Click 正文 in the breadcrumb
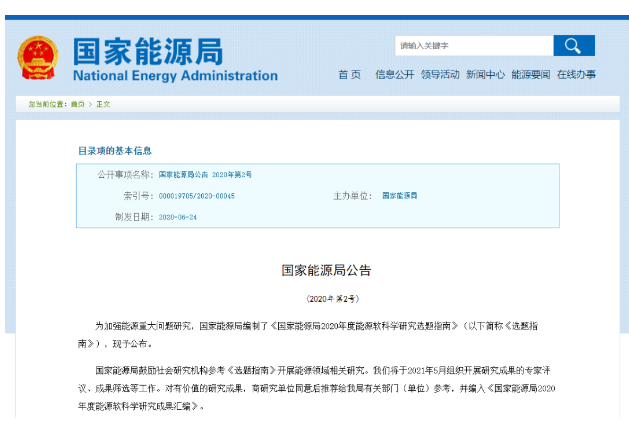 103,104
